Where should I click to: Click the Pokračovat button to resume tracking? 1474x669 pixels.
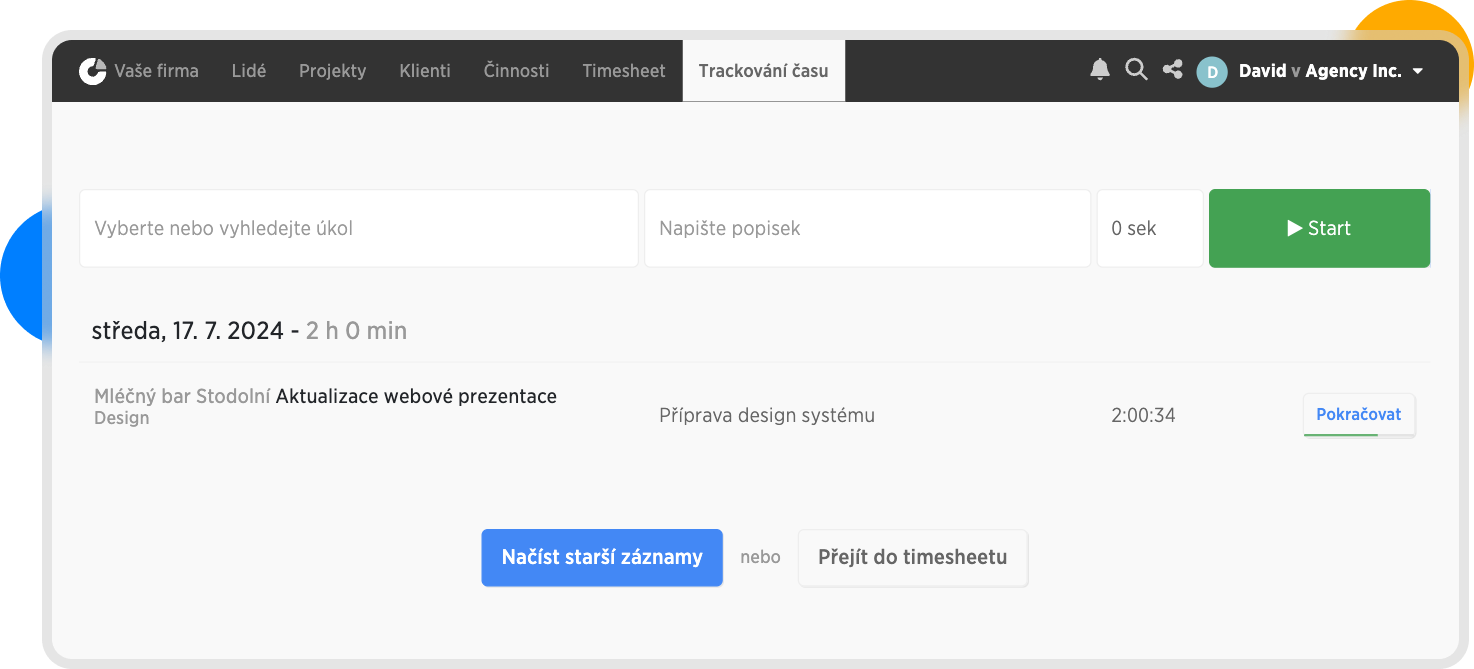coord(1358,415)
